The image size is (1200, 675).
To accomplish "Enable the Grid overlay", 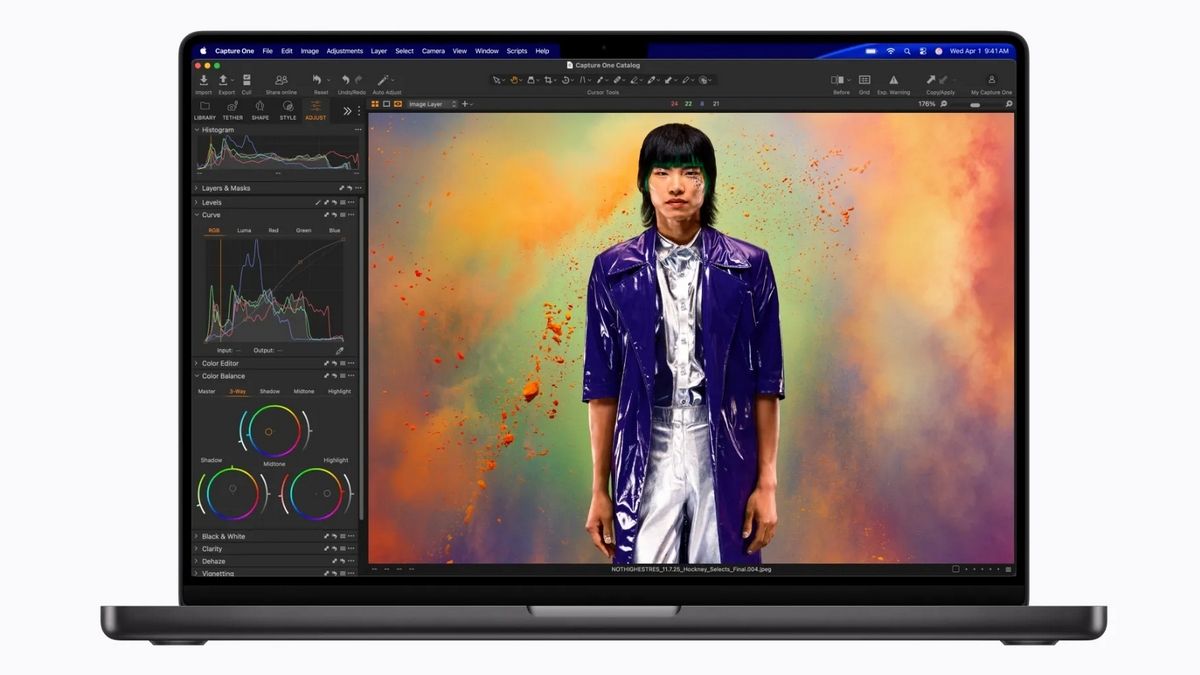I will [x=864, y=78].
